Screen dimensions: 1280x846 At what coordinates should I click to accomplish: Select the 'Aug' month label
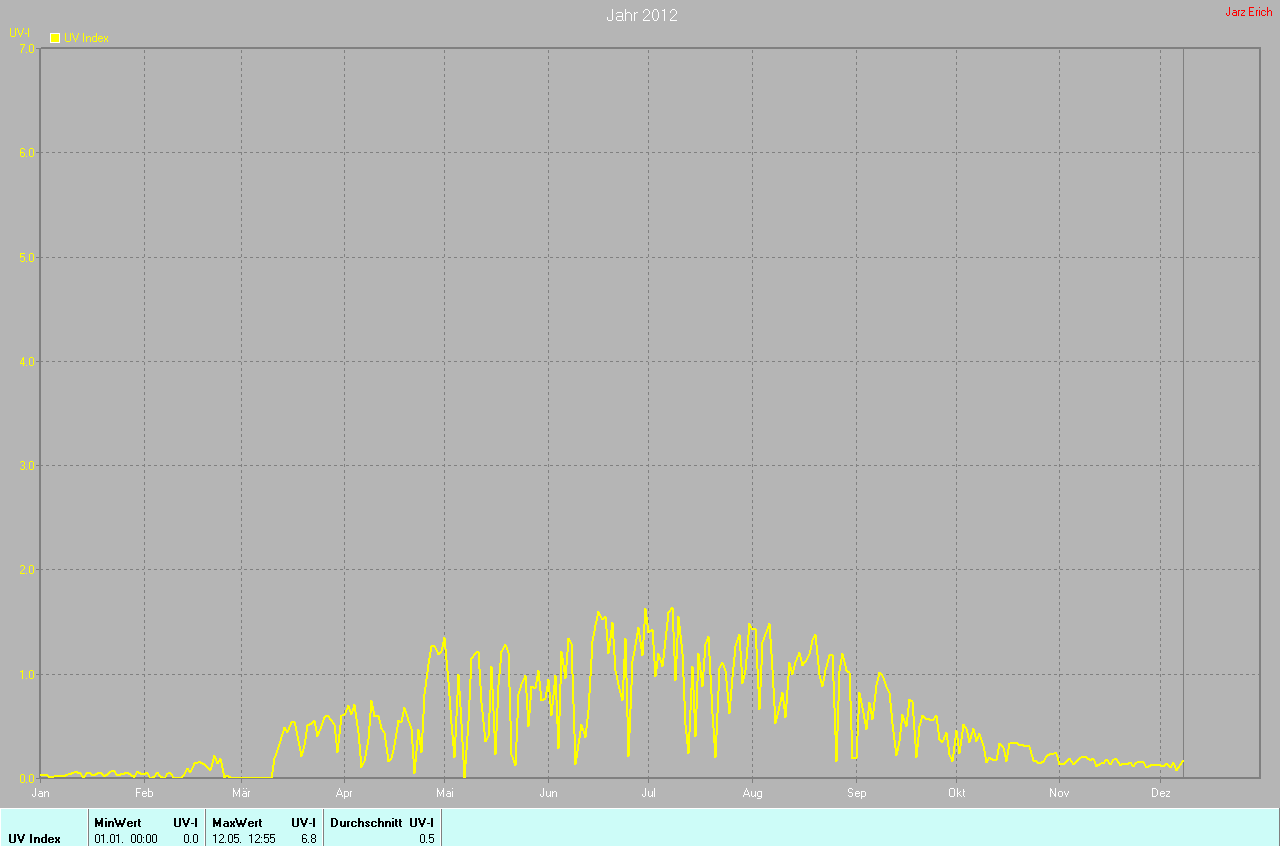[752, 793]
